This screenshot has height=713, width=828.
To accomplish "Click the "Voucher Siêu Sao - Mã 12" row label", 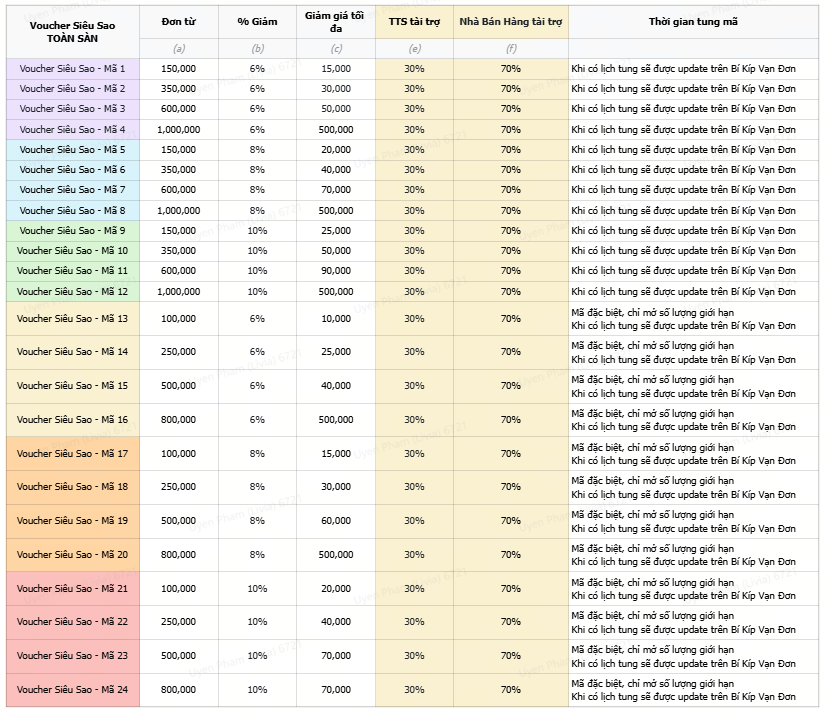I will [x=72, y=291].
